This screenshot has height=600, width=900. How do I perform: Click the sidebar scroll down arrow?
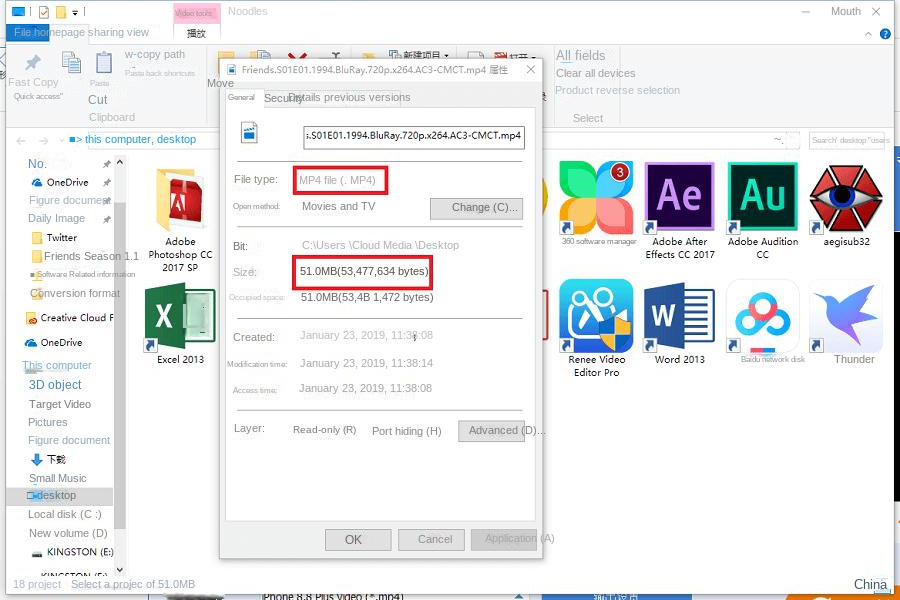tap(119, 570)
